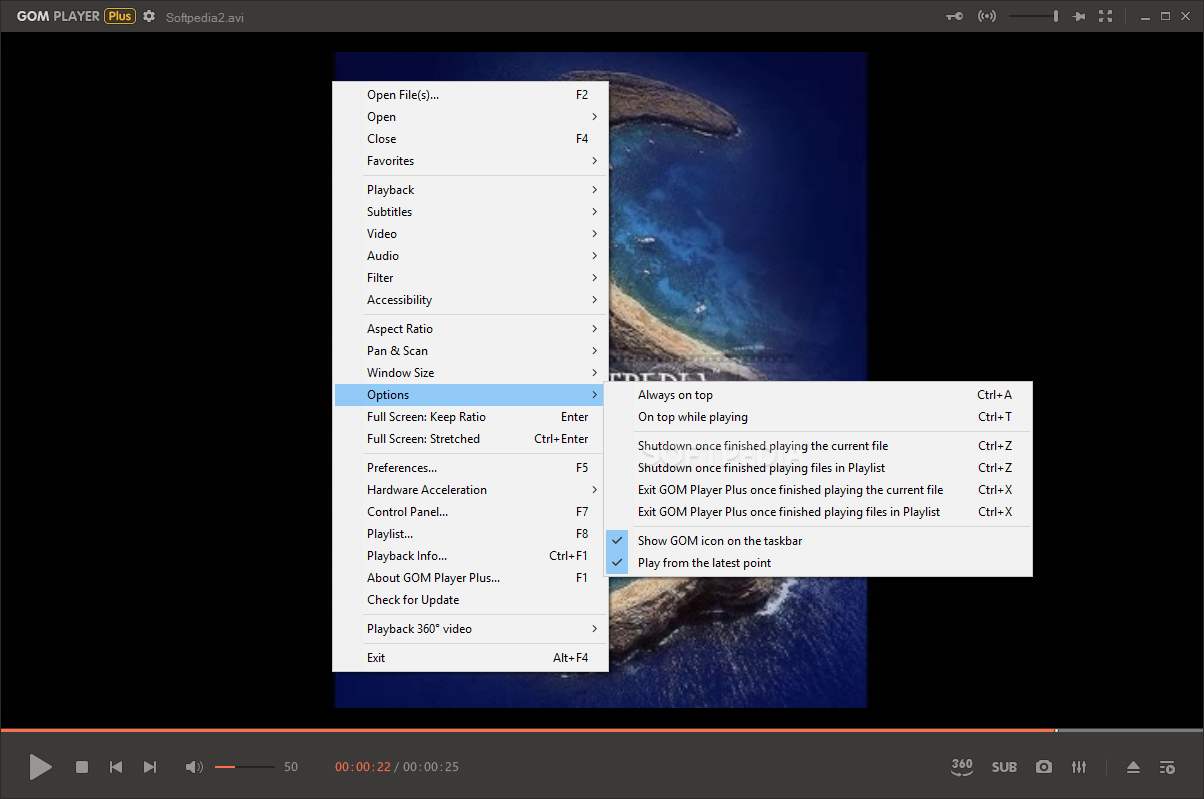1204x799 pixels.
Task: Expand the Open submenu
Action: [x=470, y=117]
